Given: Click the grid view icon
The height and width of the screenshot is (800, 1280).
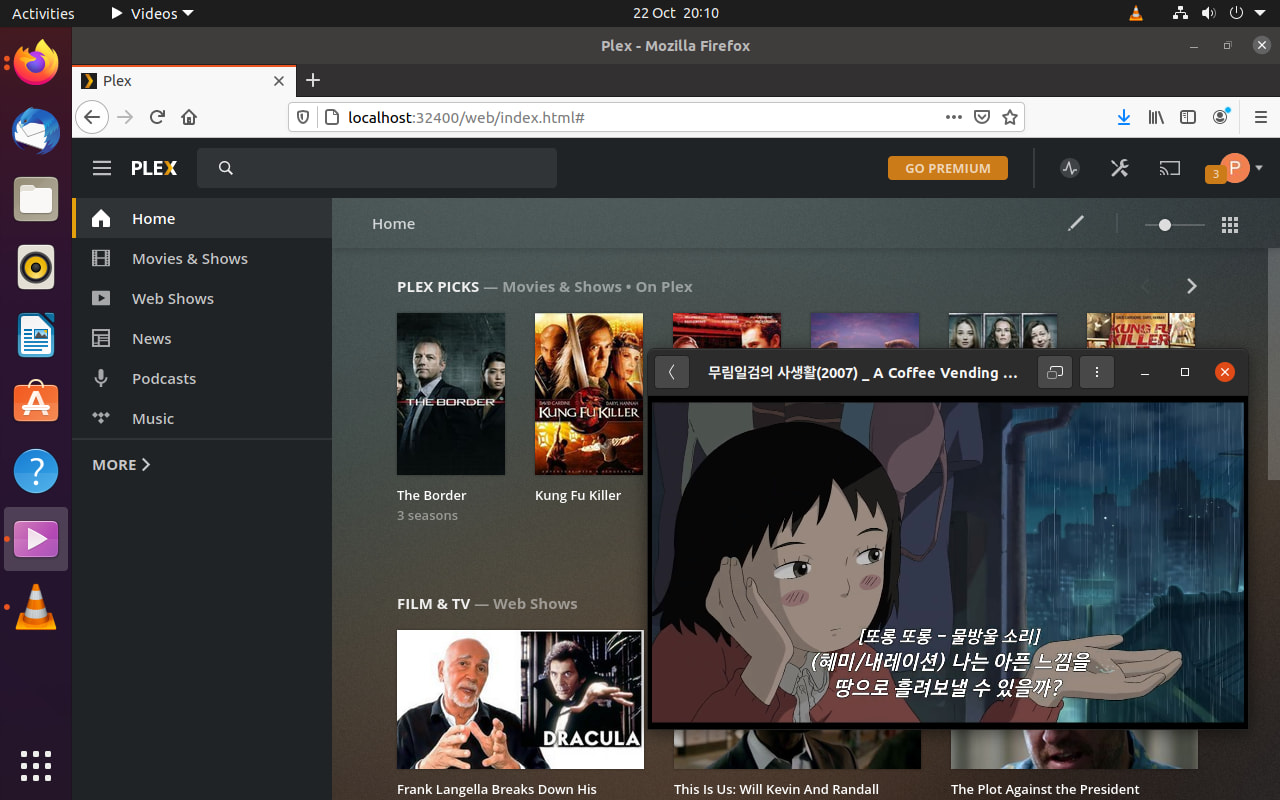Looking at the screenshot, I should coord(1230,225).
